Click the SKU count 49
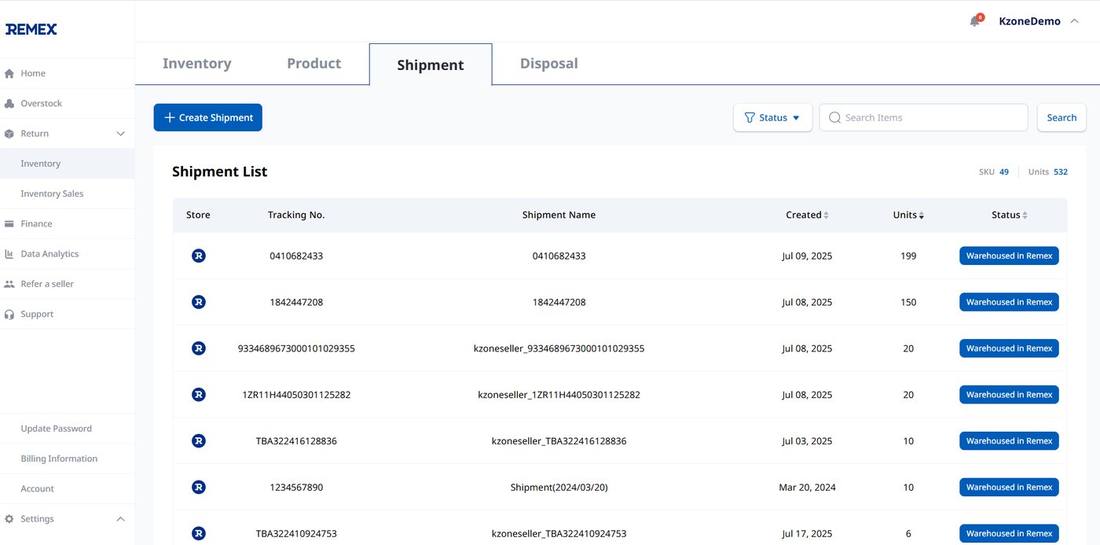Image resolution: width=1100 pixels, height=545 pixels. [1004, 172]
